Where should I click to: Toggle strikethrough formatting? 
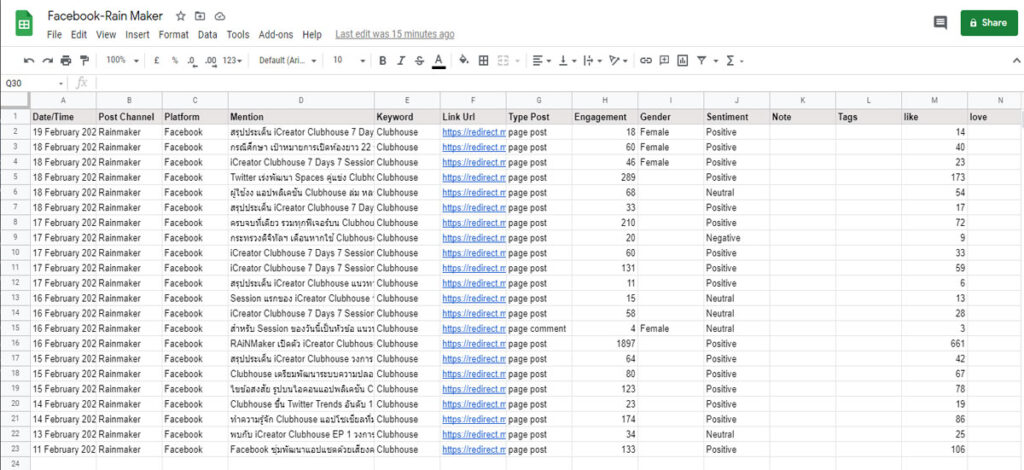pyautogui.click(x=419, y=61)
